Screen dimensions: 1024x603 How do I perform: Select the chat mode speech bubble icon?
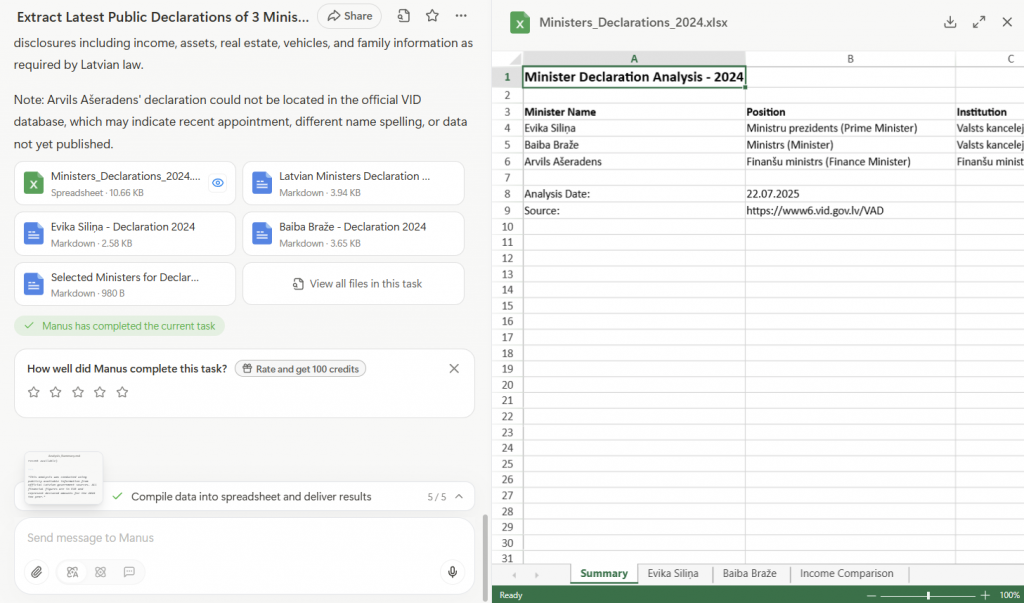[129, 572]
